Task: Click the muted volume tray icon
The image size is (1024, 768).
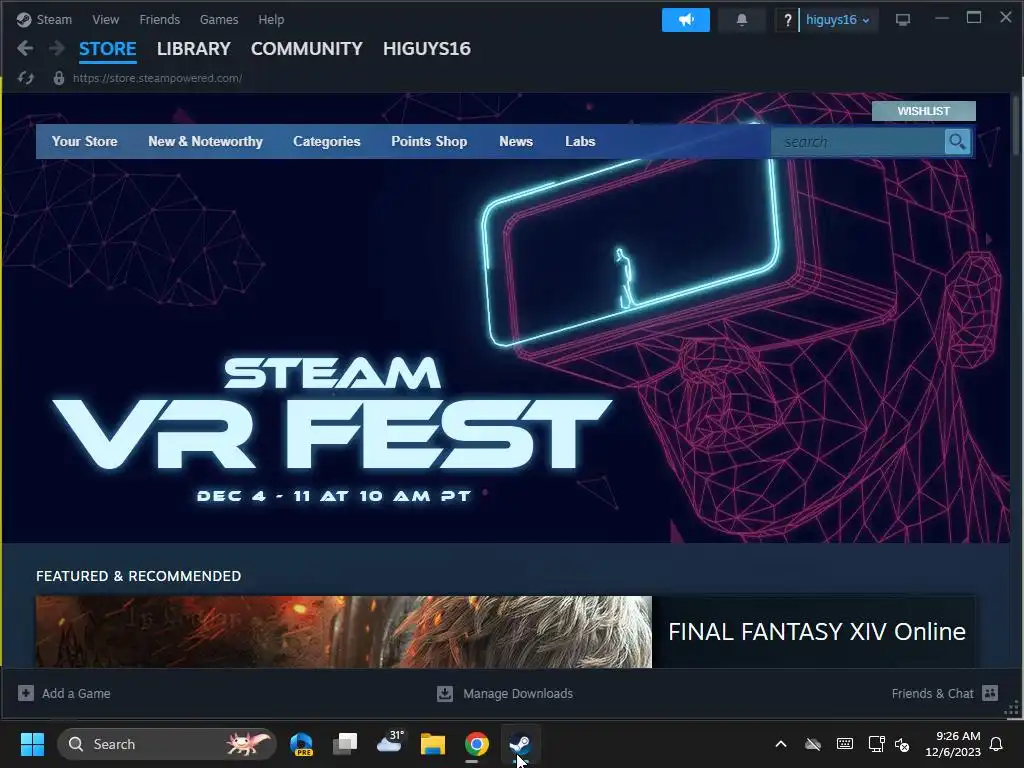Action: pos(902,744)
